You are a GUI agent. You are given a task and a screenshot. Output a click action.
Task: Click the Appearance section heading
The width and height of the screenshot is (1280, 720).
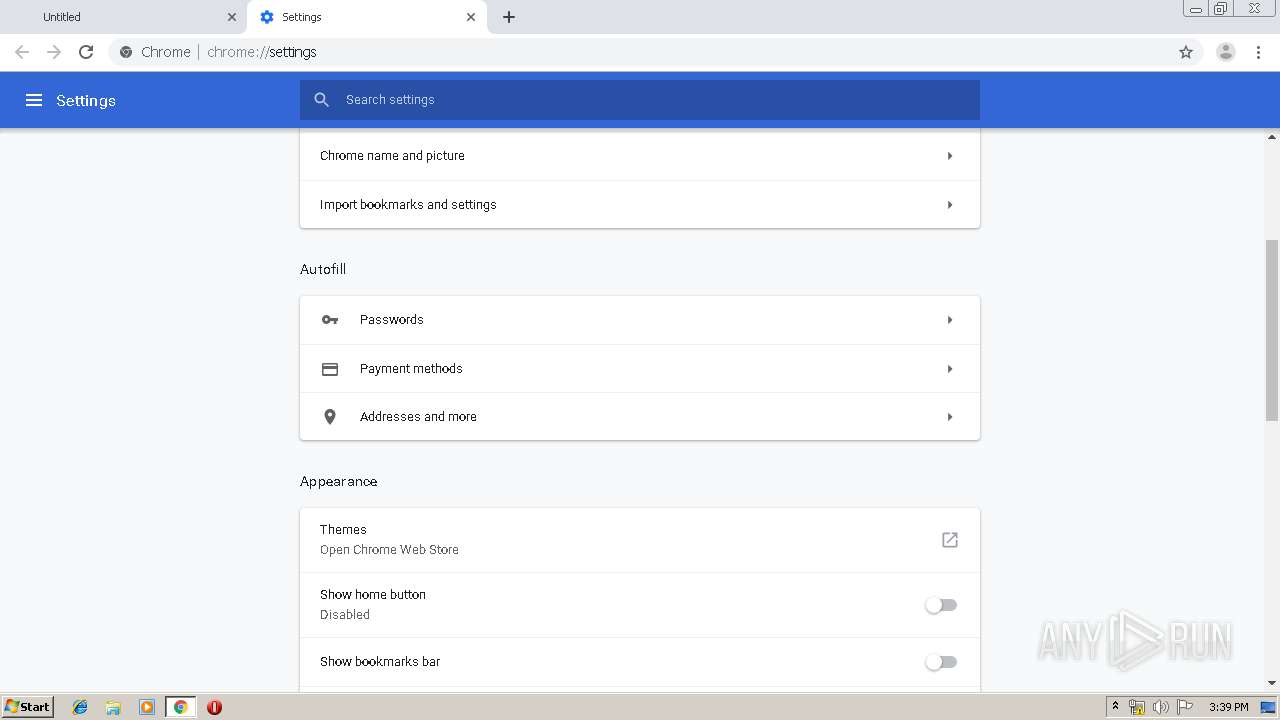click(x=339, y=482)
